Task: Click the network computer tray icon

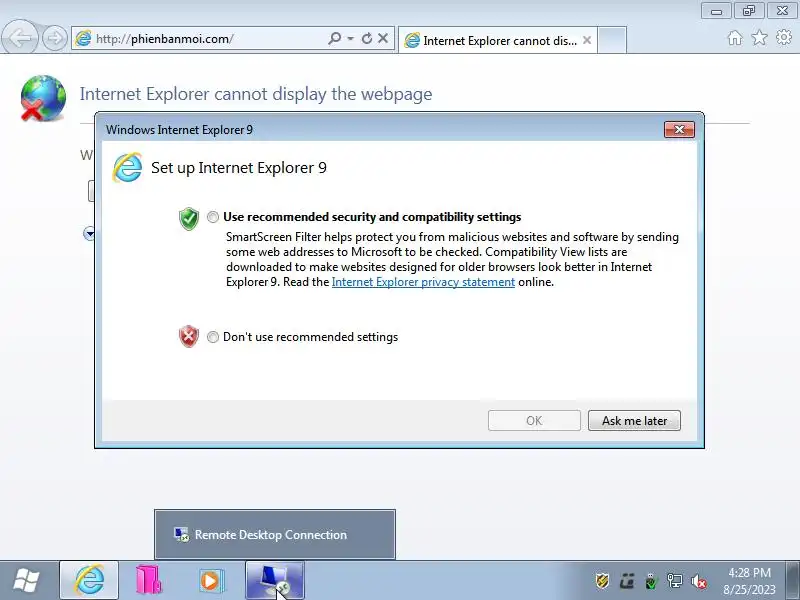Action: coord(674,581)
